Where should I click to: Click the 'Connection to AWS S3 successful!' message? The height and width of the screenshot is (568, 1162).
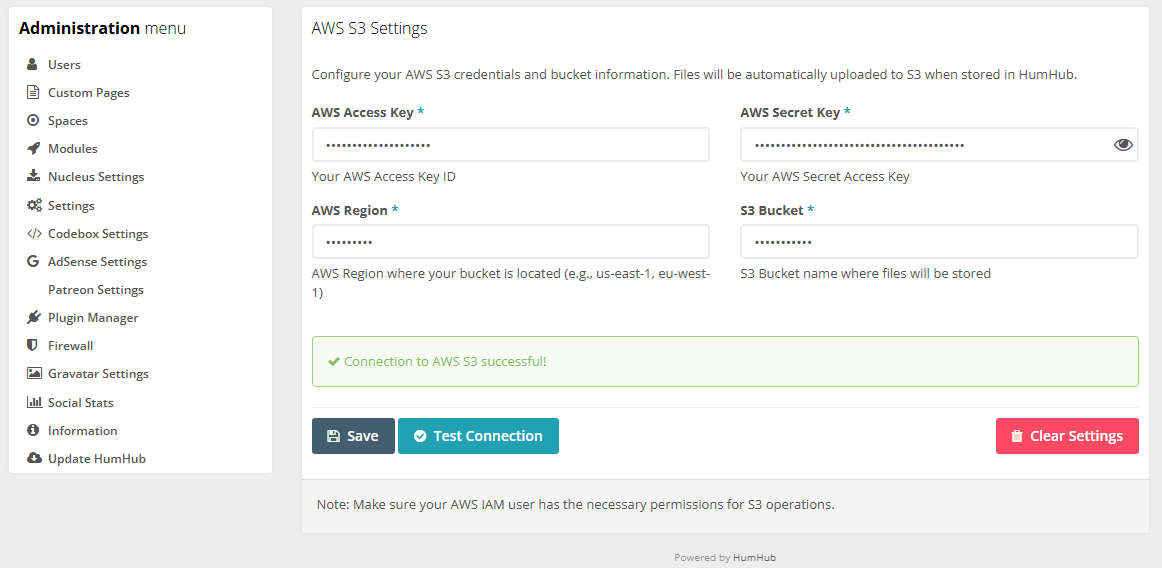click(445, 362)
